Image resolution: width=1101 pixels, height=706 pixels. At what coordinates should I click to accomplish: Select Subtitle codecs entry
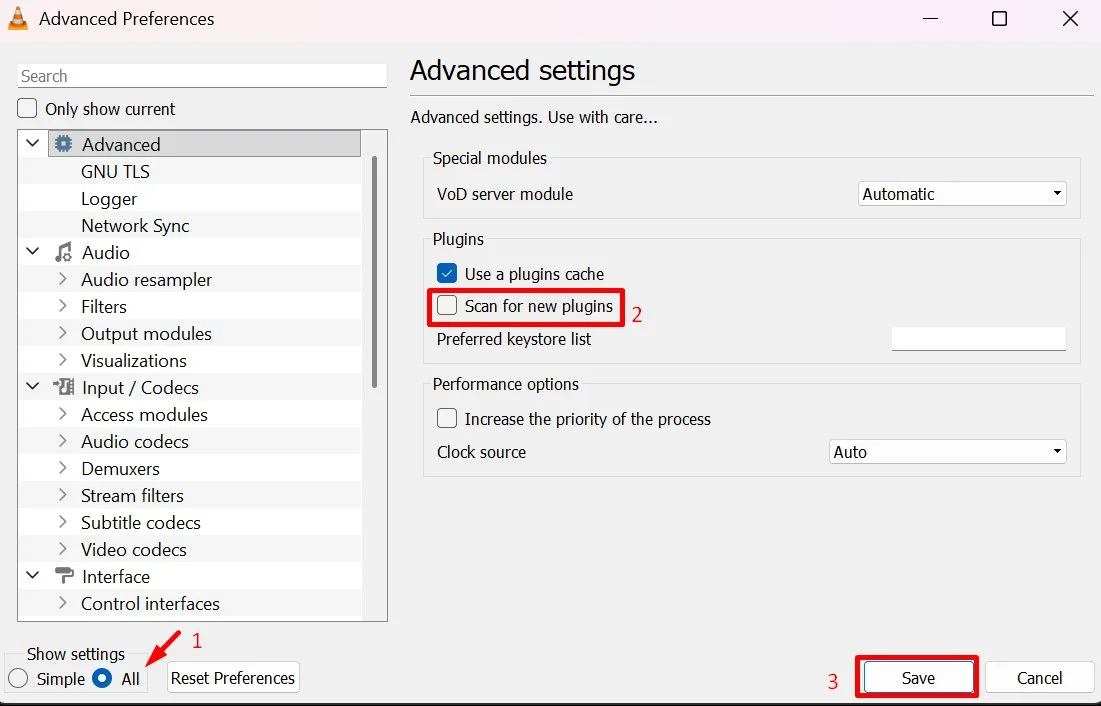click(x=140, y=523)
